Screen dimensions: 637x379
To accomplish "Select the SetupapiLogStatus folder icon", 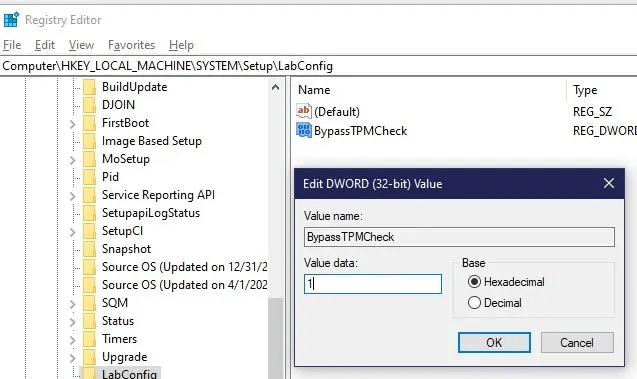I will click(x=89, y=213).
